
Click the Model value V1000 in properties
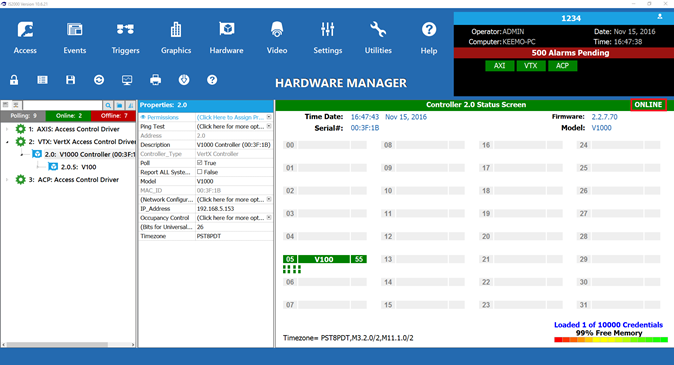(205, 181)
